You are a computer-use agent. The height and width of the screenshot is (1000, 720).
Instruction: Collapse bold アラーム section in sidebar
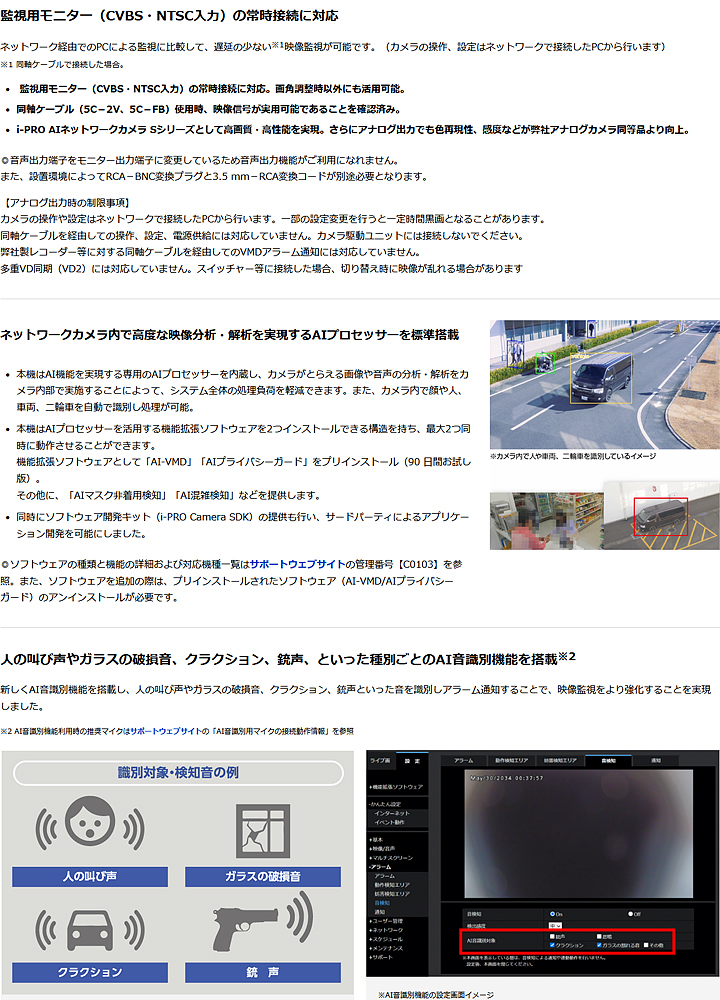click(x=381, y=867)
